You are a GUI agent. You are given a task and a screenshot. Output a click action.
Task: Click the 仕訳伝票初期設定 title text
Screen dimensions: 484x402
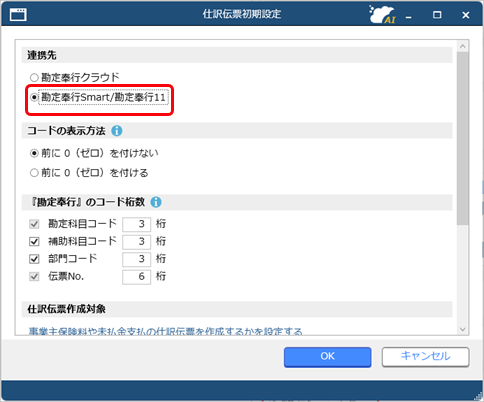(242, 14)
